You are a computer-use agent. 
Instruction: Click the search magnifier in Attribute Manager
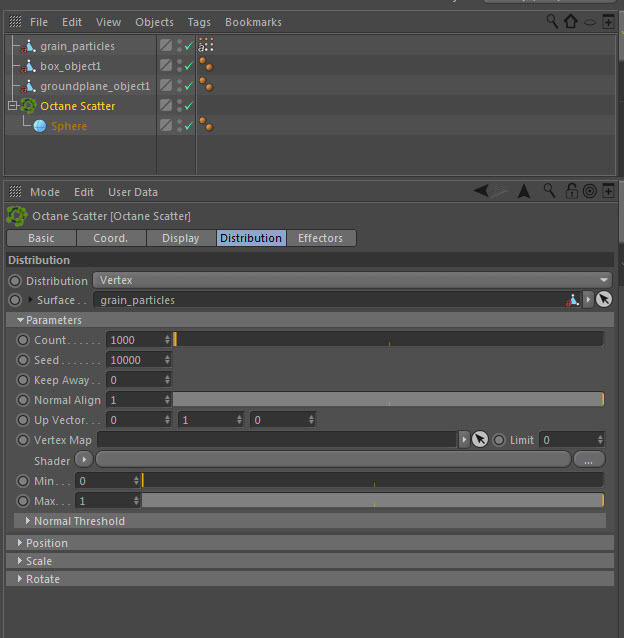[x=550, y=190]
